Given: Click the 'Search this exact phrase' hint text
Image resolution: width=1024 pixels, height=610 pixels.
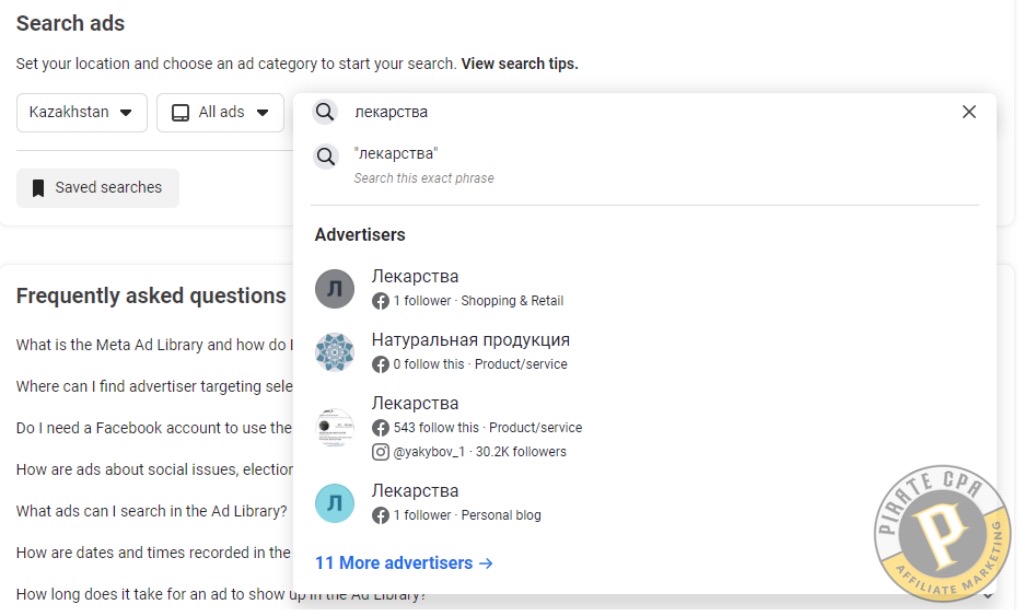Looking at the screenshot, I should tap(424, 178).
